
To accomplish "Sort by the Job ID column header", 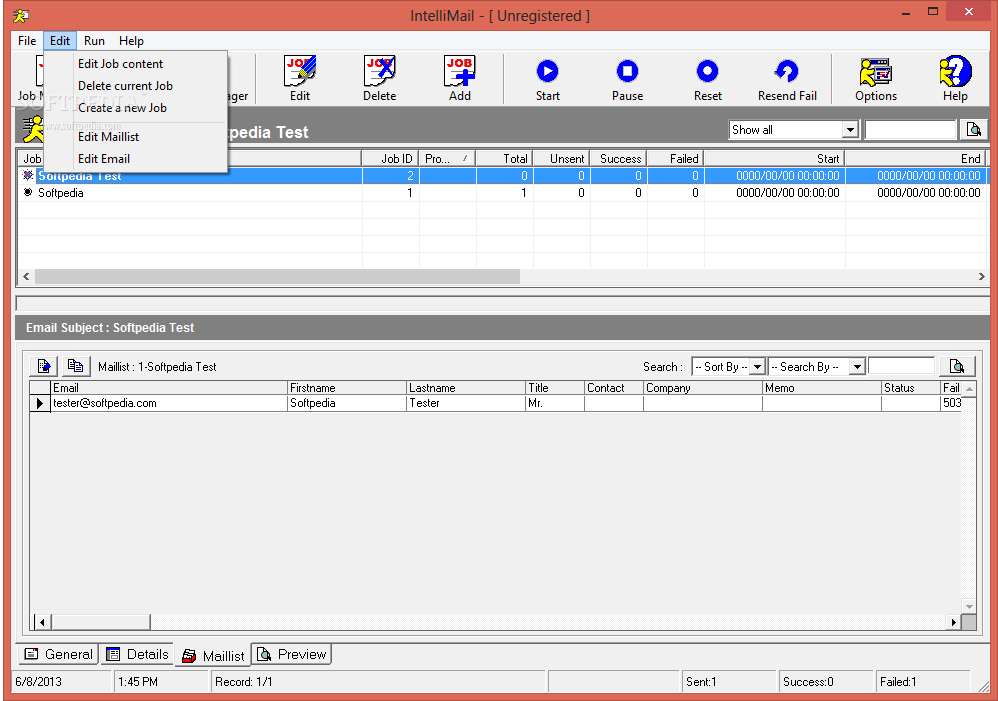I will click(390, 159).
